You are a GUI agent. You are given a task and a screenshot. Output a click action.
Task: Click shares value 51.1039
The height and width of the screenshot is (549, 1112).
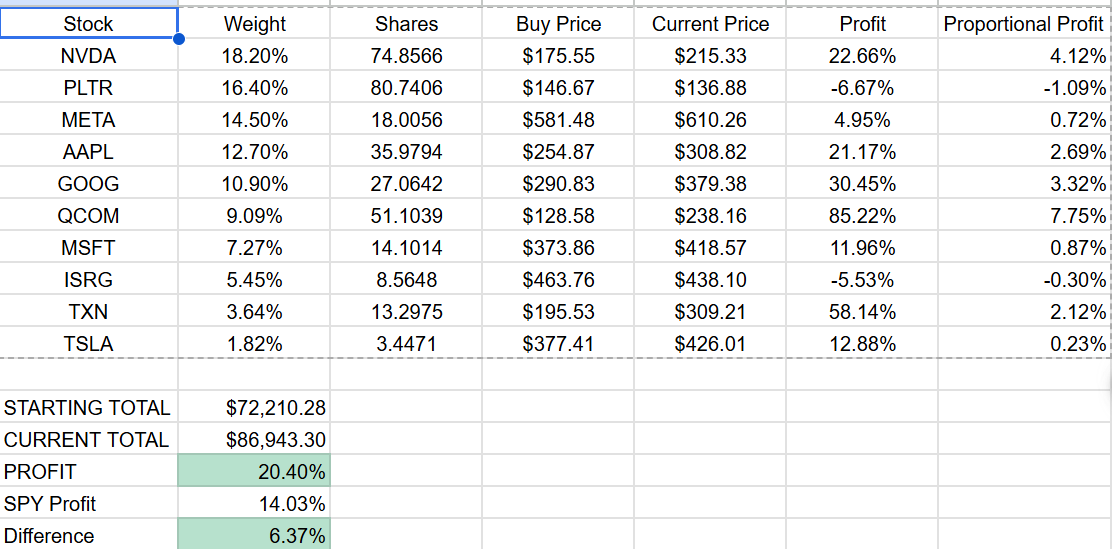406,216
